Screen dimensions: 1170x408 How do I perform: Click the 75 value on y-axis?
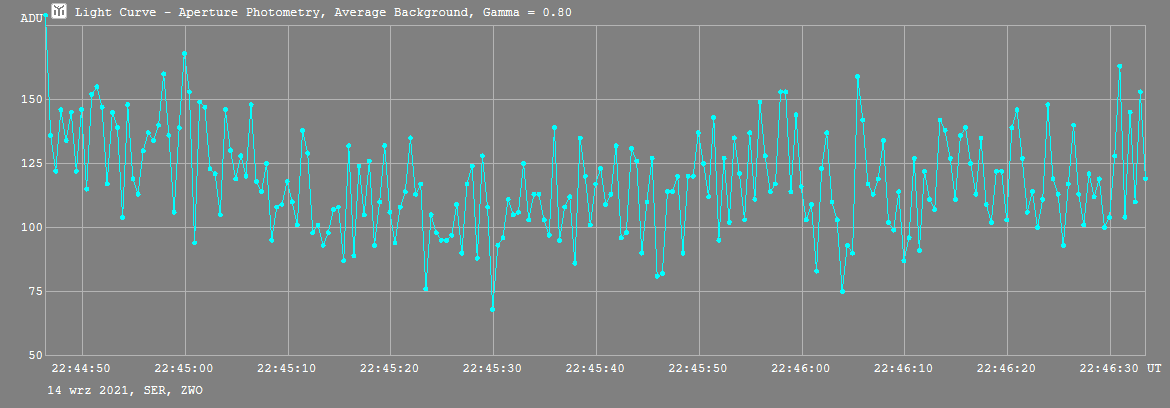coord(34,292)
